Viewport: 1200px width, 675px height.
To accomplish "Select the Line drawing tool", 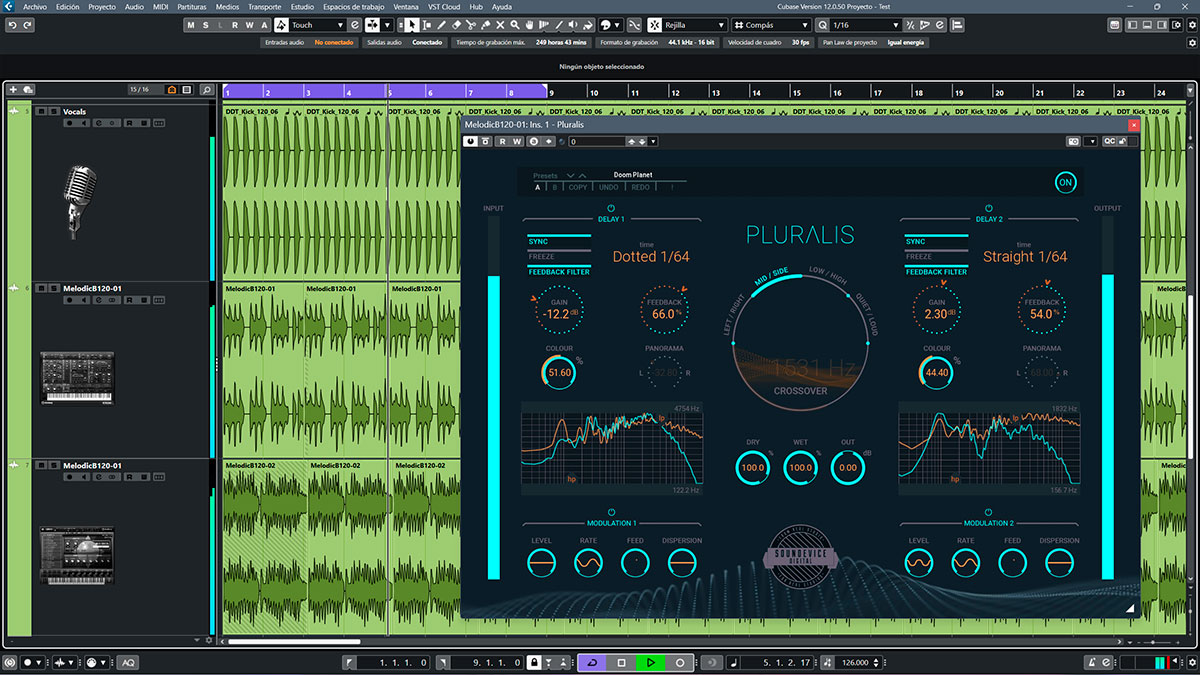I will 560,25.
